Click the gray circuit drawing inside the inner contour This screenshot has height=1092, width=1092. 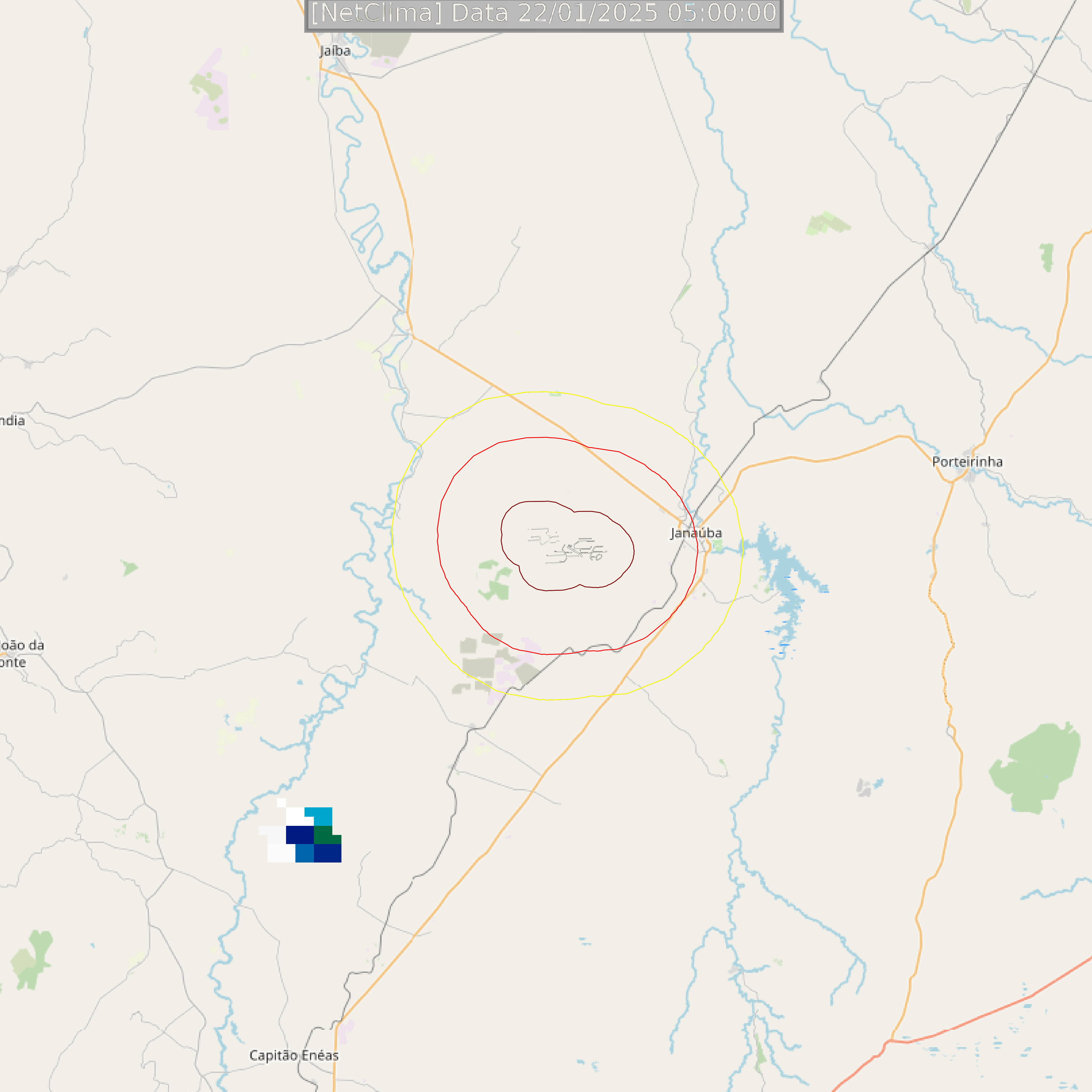(x=567, y=546)
